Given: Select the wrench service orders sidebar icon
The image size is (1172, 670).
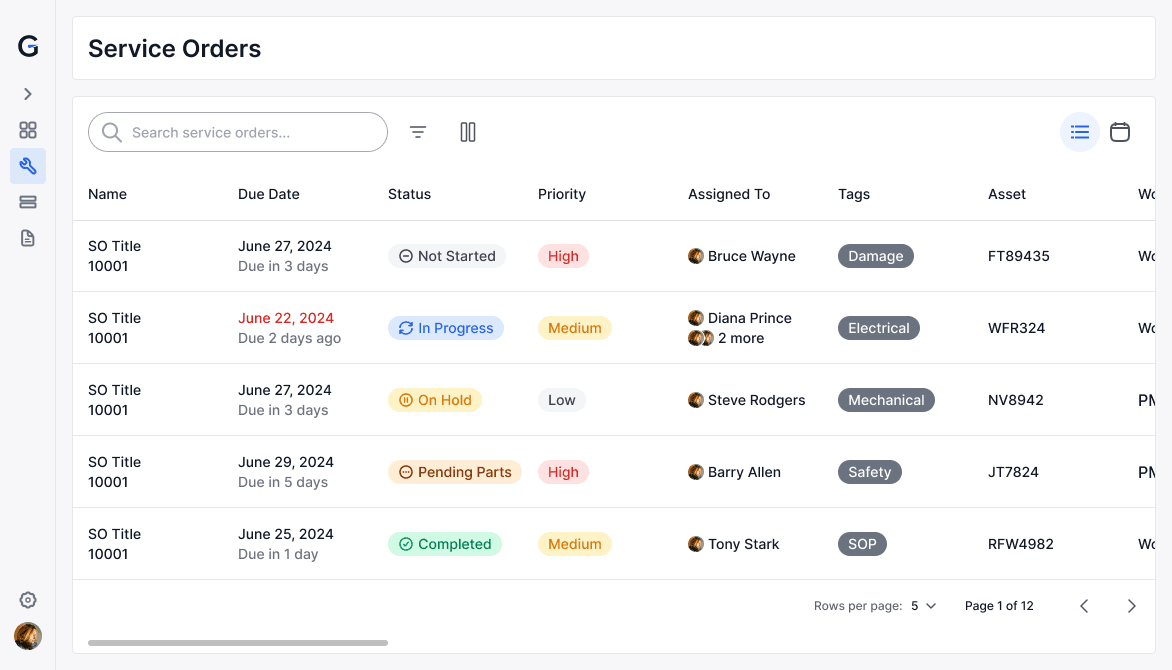Looking at the screenshot, I should click(28, 166).
